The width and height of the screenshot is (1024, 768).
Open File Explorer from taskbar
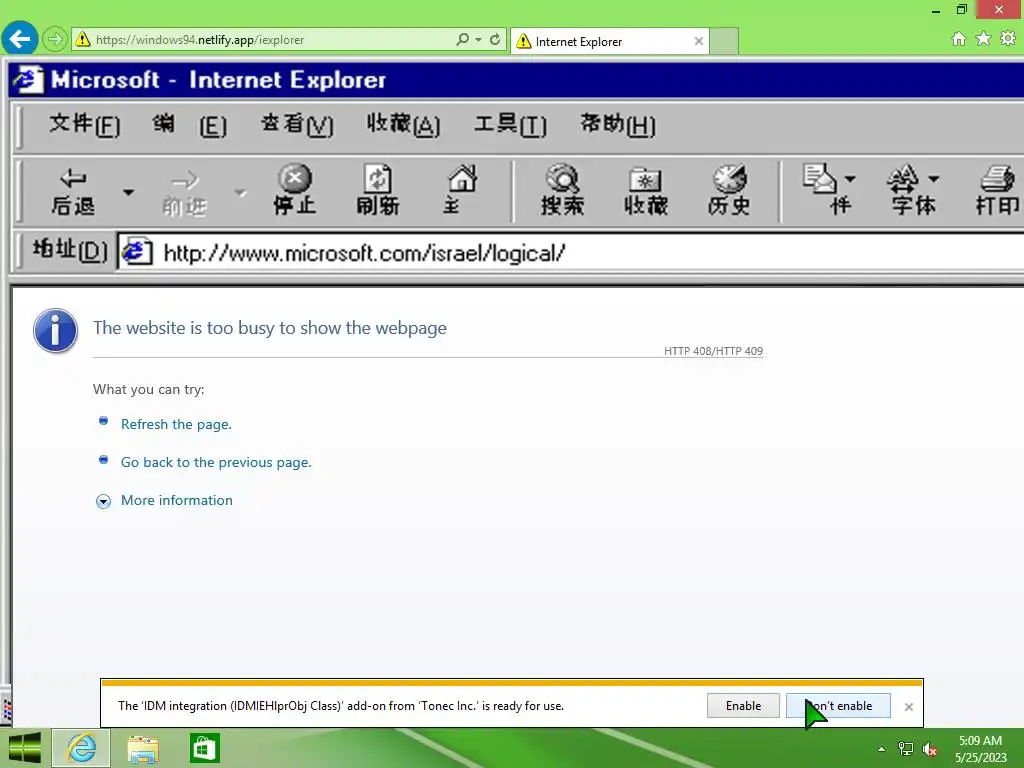point(143,748)
